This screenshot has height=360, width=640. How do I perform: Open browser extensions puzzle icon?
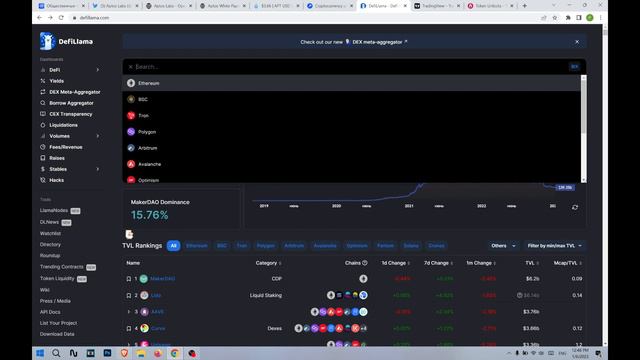568,18
